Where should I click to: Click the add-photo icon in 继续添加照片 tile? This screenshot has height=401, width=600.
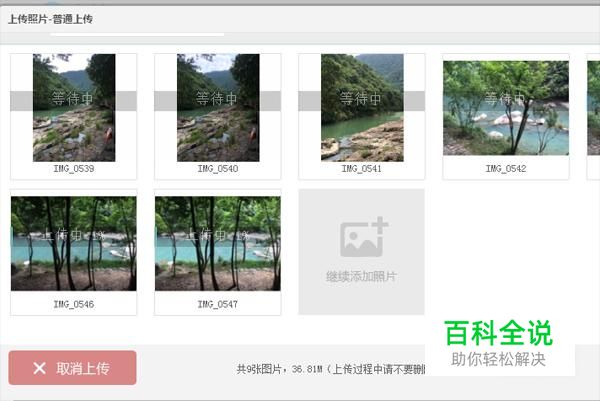pyautogui.click(x=364, y=237)
